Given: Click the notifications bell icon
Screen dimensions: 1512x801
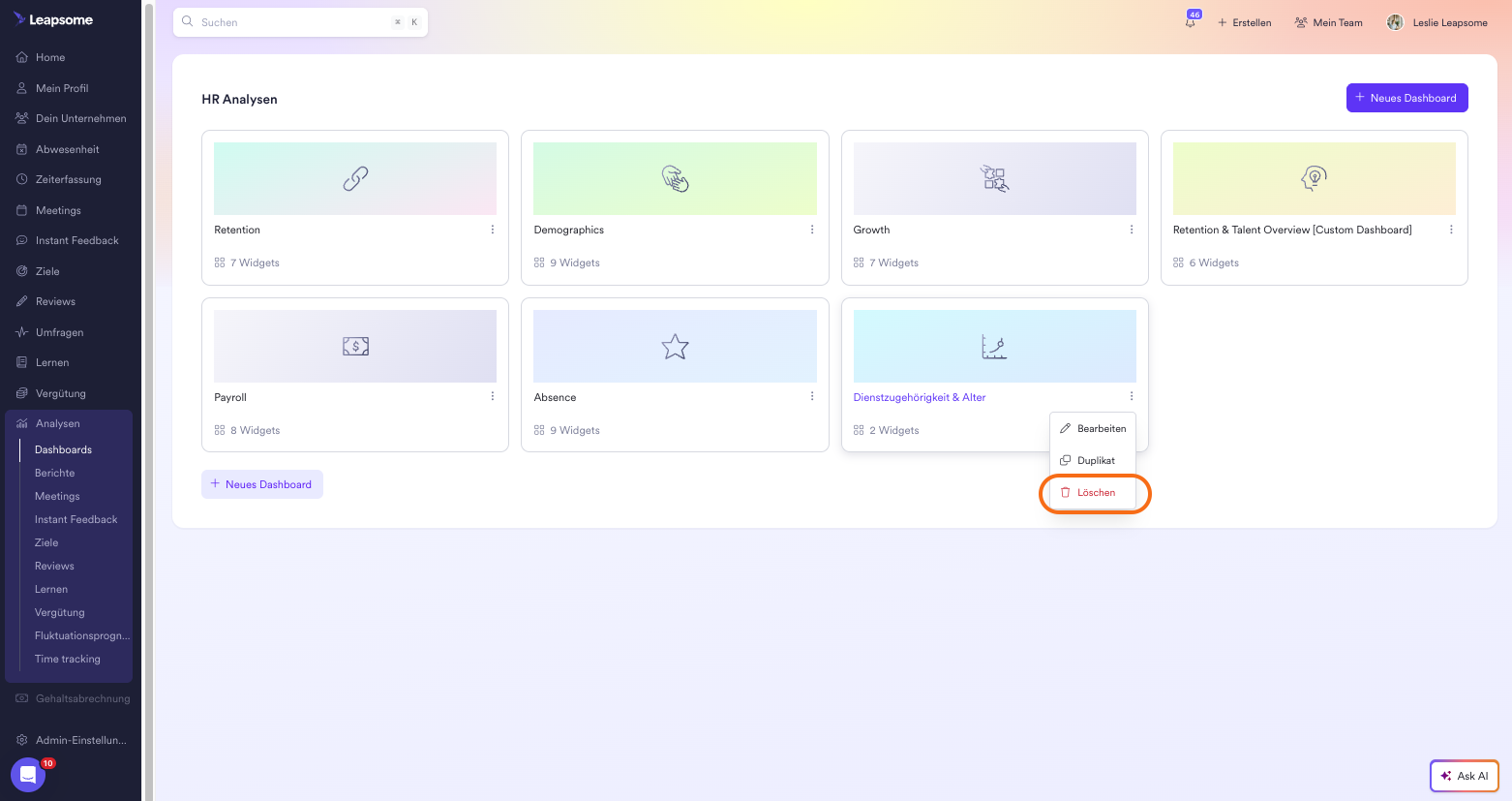Looking at the screenshot, I should tap(1191, 22).
